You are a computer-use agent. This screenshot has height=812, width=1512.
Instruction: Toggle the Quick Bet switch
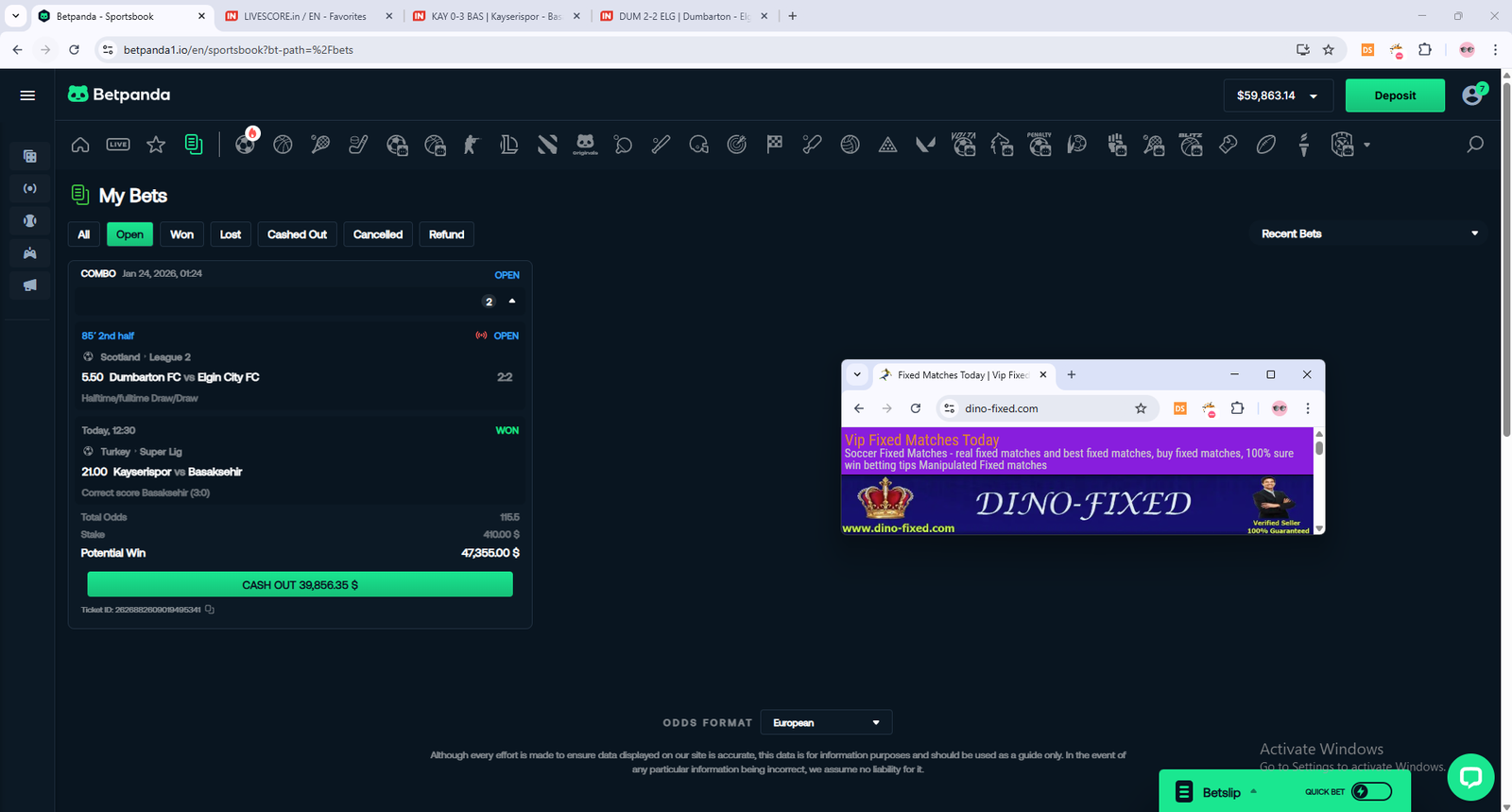(1371, 791)
